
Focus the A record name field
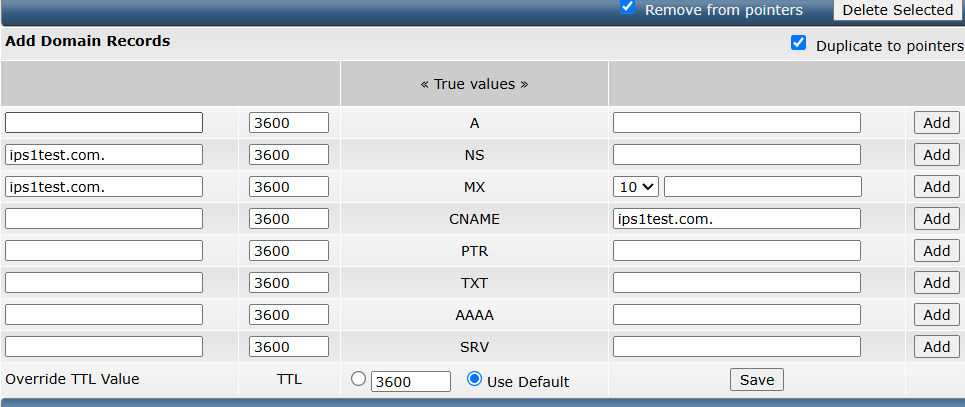coord(104,123)
